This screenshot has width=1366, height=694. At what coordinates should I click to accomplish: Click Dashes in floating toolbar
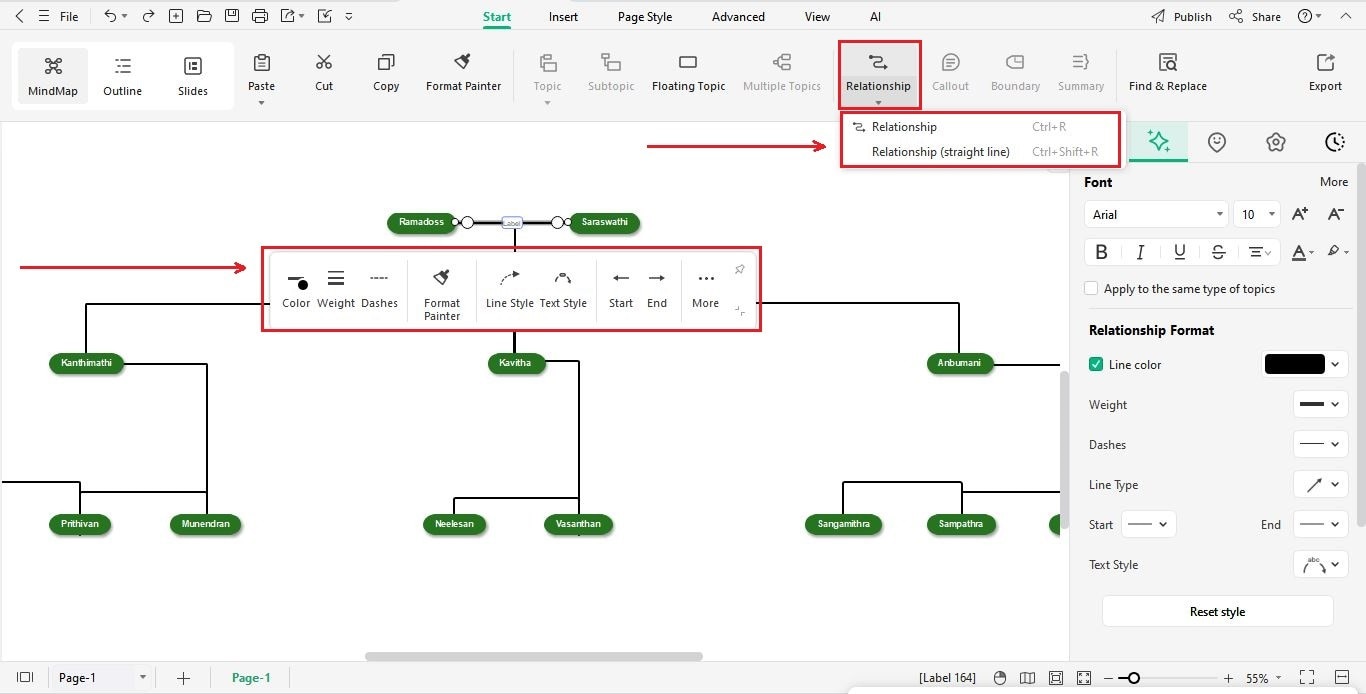pos(379,289)
